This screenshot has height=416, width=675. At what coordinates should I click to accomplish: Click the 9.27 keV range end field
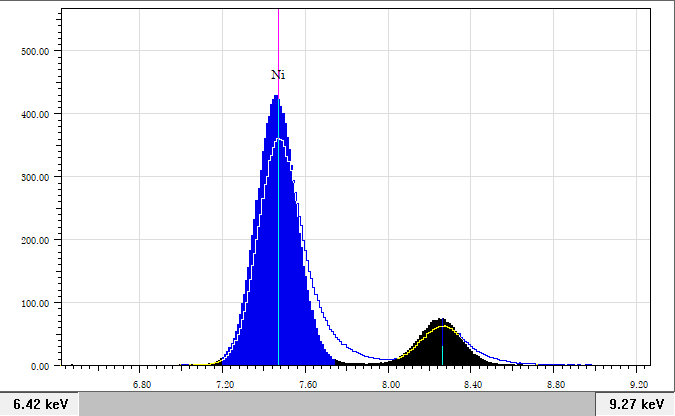(x=636, y=404)
